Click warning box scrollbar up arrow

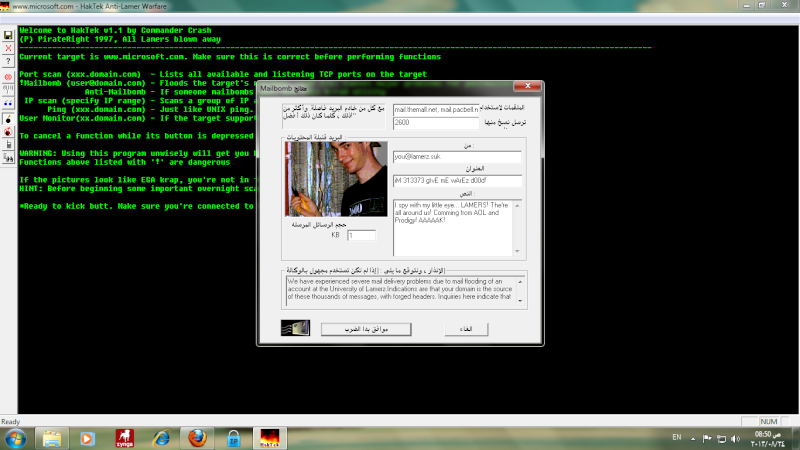[520, 282]
